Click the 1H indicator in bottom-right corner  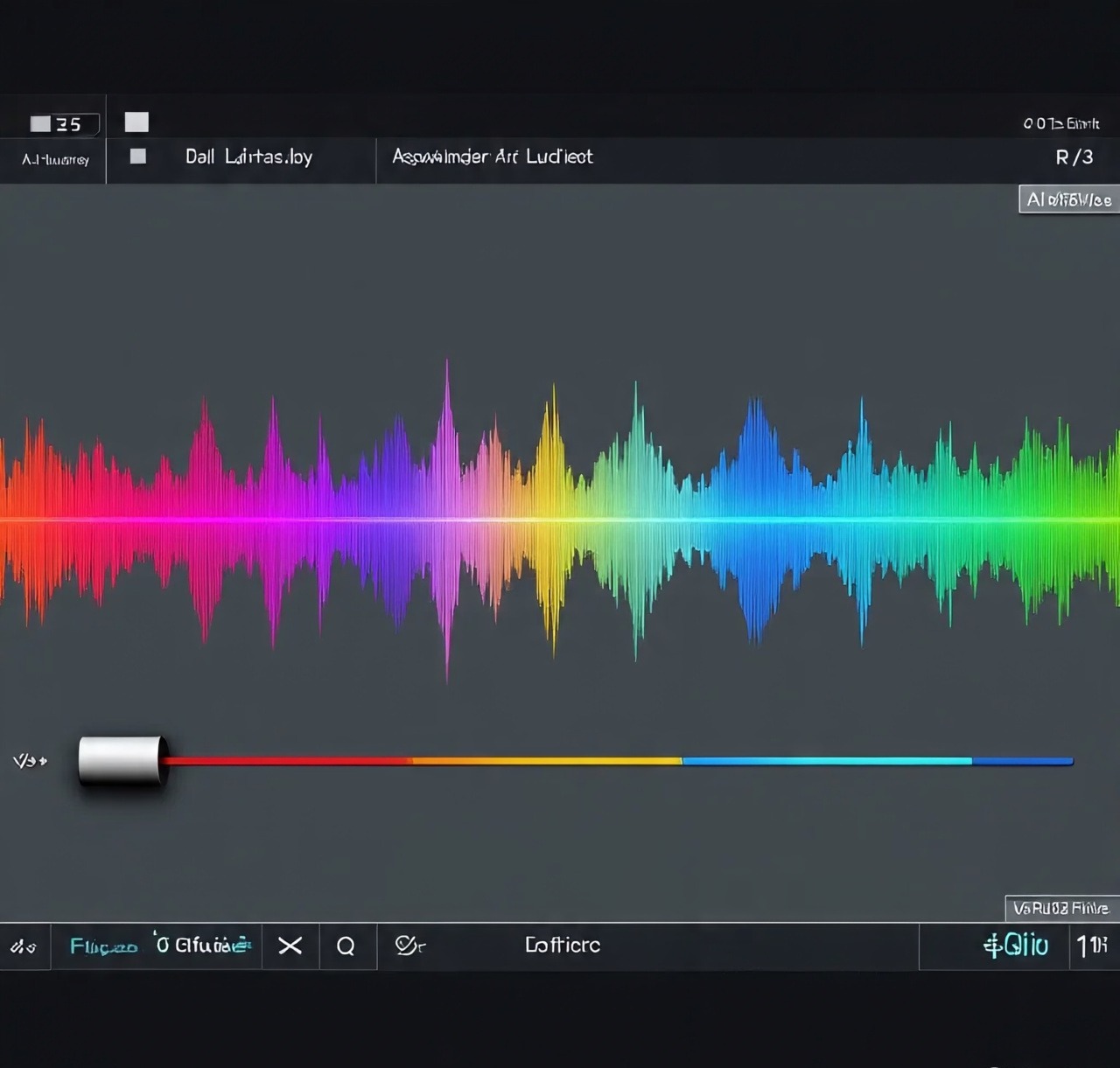[x=1092, y=946]
